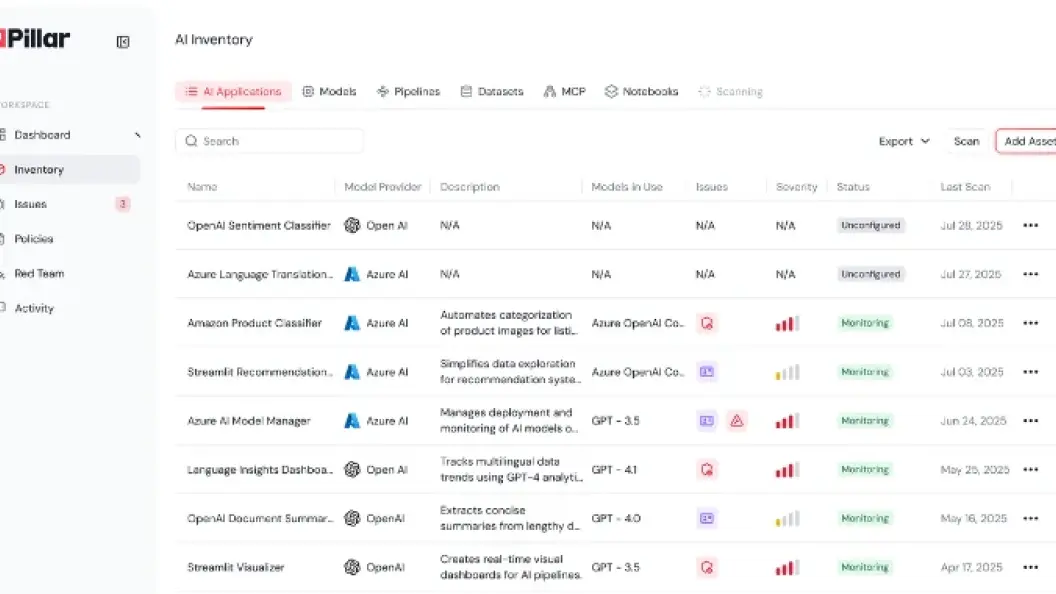This screenshot has height=594, width=1056.
Task: Switch to the Models tab
Action: point(329,92)
